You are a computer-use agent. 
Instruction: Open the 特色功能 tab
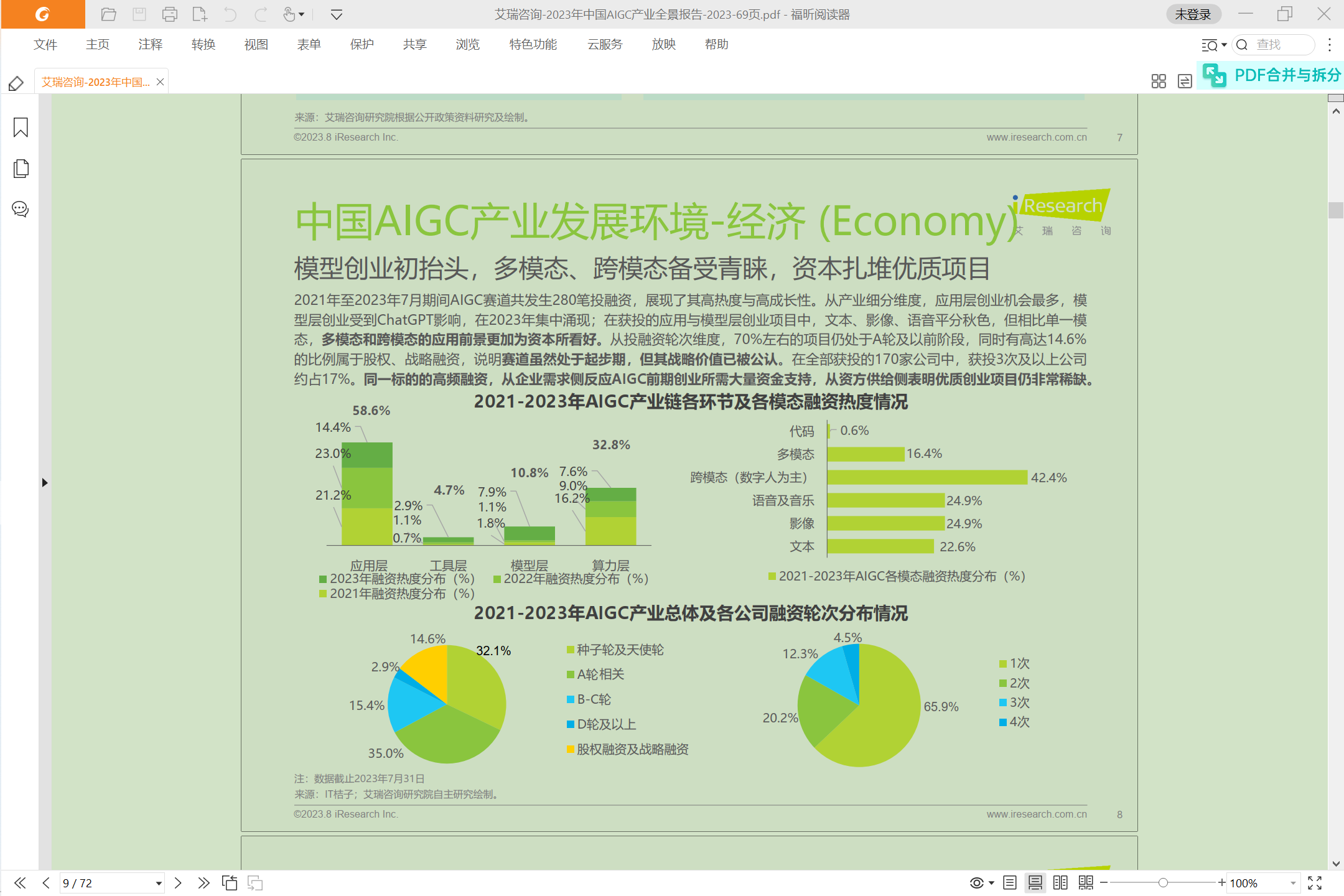point(533,44)
